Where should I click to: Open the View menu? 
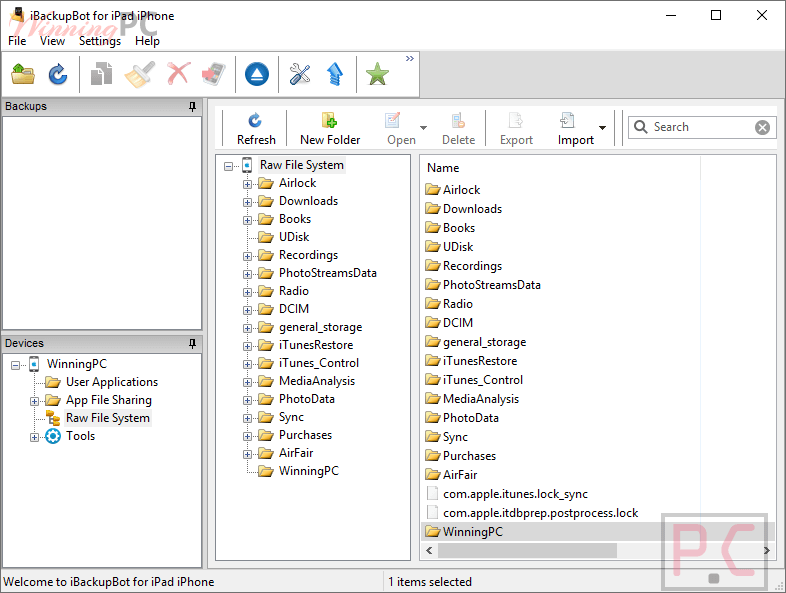click(x=52, y=41)
